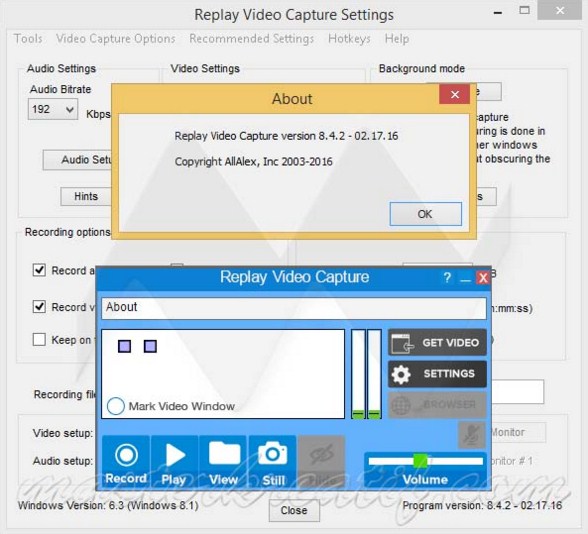Screen dimensions: 588x534
Task: Click the Play button in Replay Video Capture
Action: pos(174,462)
